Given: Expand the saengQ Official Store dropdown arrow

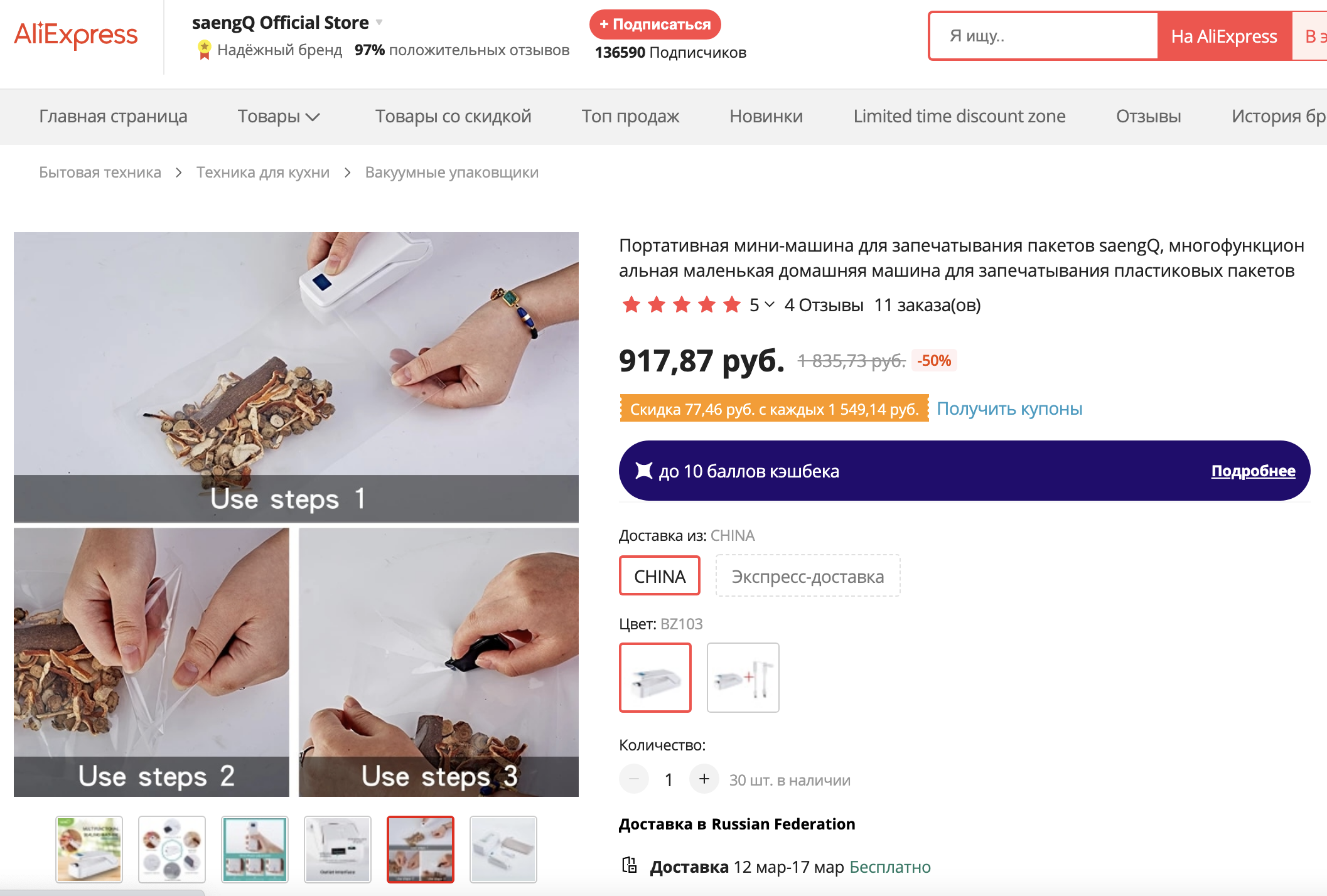Looking at the screenshot, I should (379, 23).
